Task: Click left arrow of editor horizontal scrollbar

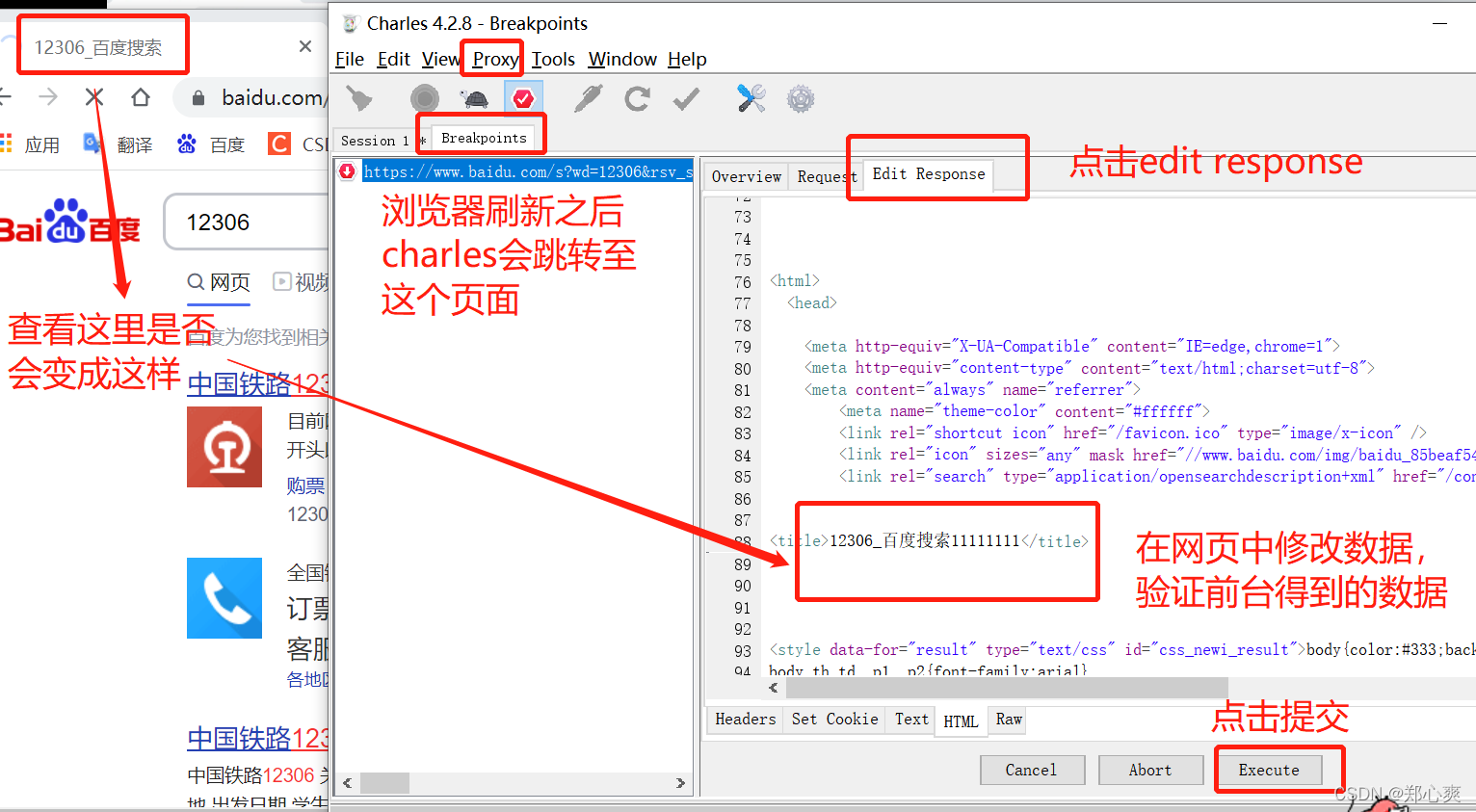Action: point(774,688)
